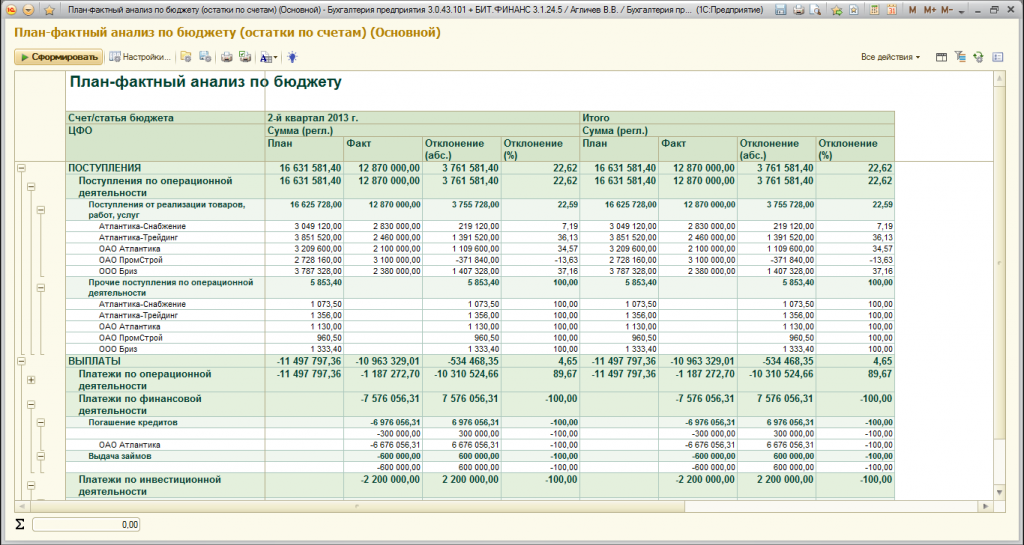Open the font settings dropdown arrow
1024x545 pixels.
click(276, 57)
